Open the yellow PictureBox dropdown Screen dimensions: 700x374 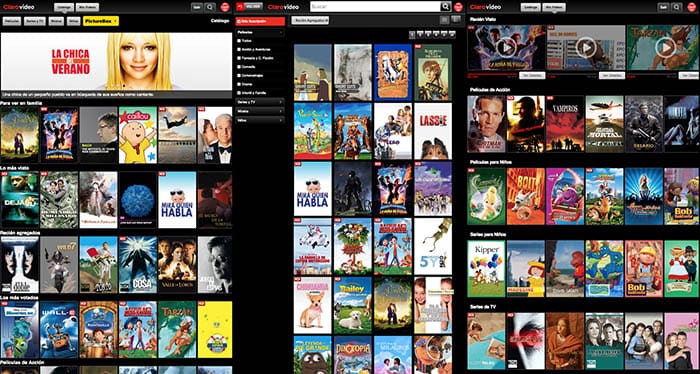(101, 21)
